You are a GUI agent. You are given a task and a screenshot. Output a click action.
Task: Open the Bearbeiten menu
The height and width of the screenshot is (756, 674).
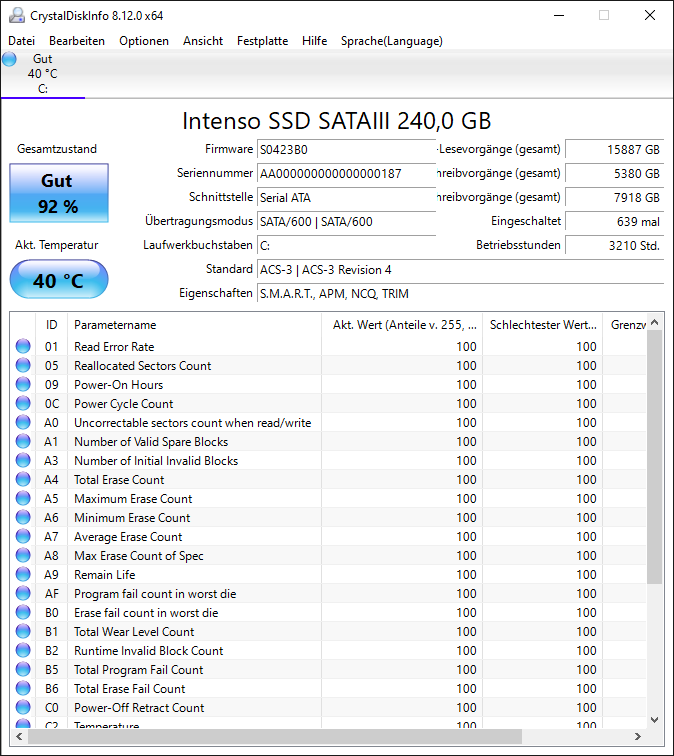tap(77, 41)
